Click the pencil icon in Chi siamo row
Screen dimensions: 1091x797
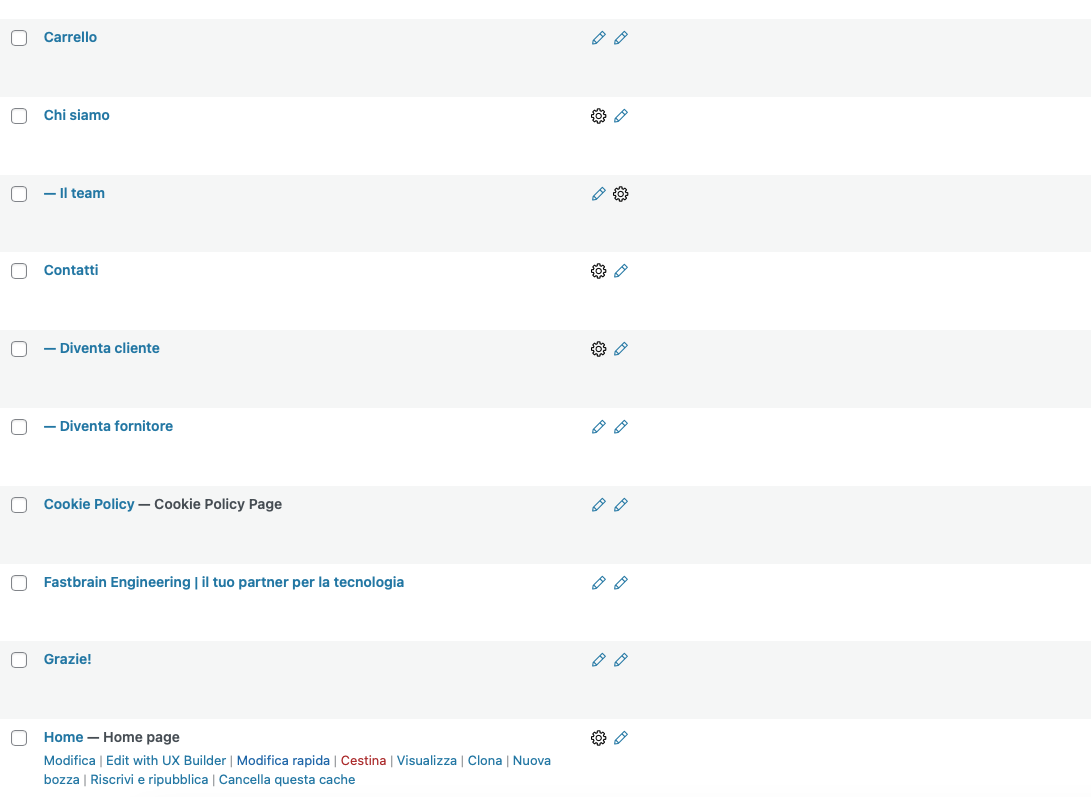coord(621,116)
